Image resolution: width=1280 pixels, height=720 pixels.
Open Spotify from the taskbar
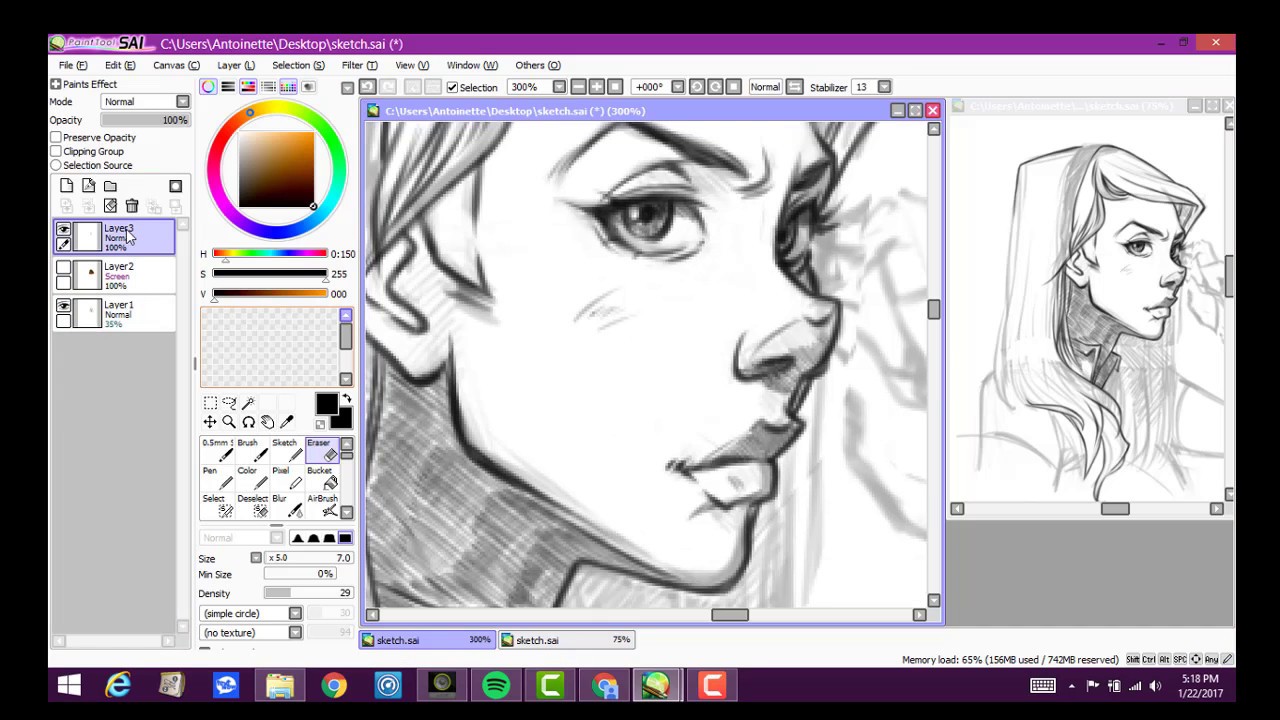pyautogui.click(x=496, y=686)
